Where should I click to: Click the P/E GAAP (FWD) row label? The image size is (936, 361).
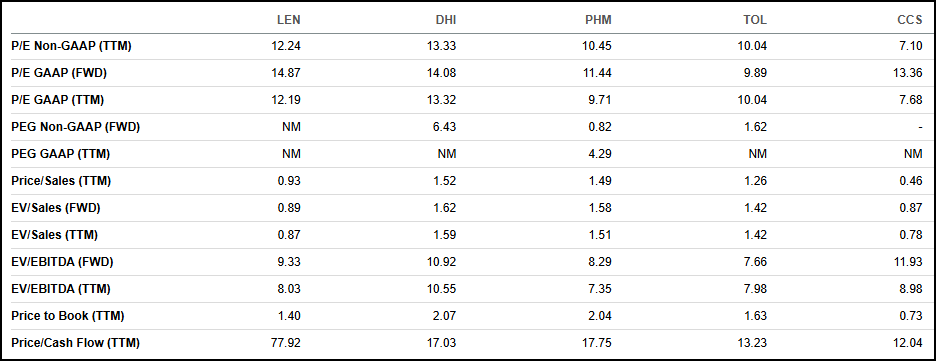(x=60, y=73)
